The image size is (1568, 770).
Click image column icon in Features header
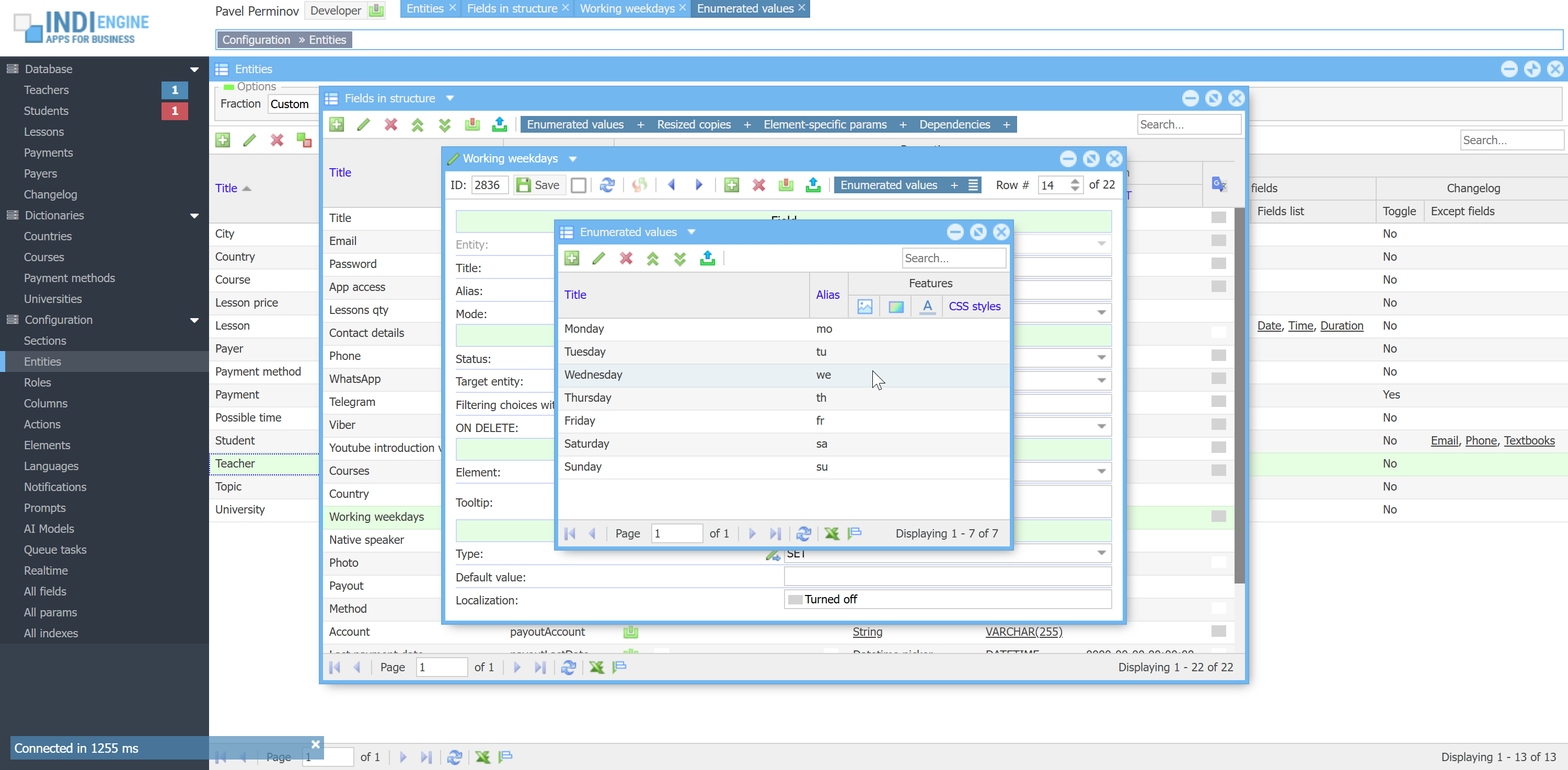[x=864, y=307]
